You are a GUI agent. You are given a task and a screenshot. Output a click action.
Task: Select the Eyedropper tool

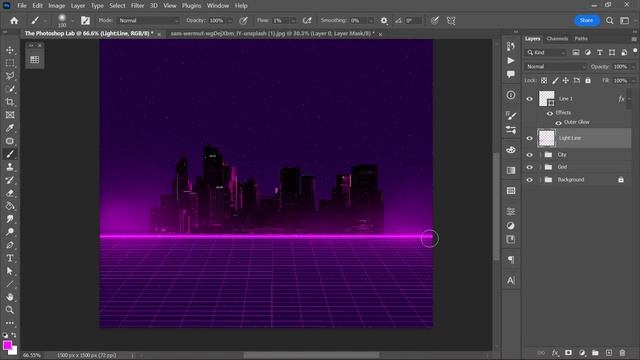coord(10,128)
